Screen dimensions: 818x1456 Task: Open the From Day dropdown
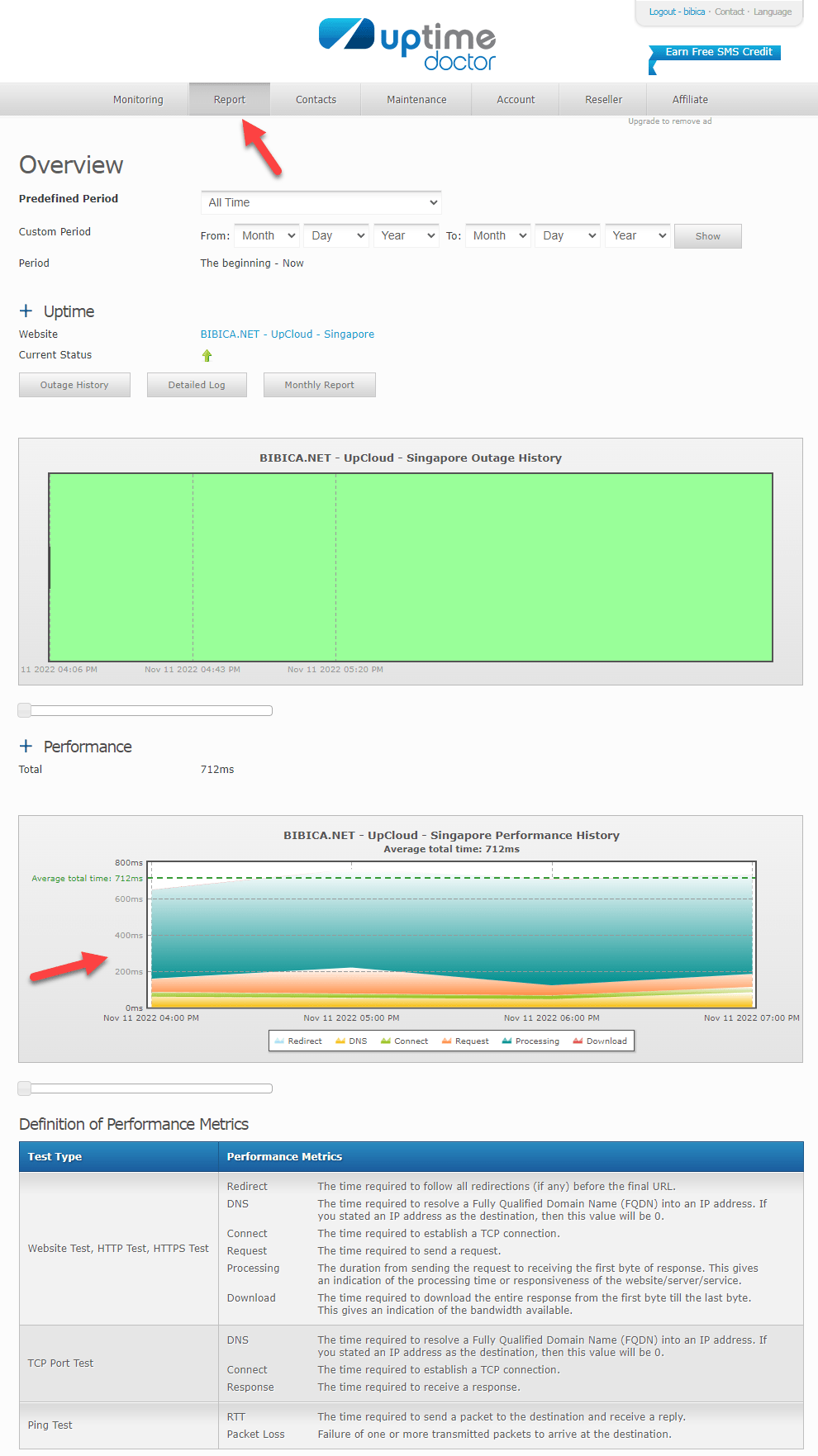[335, 235]
